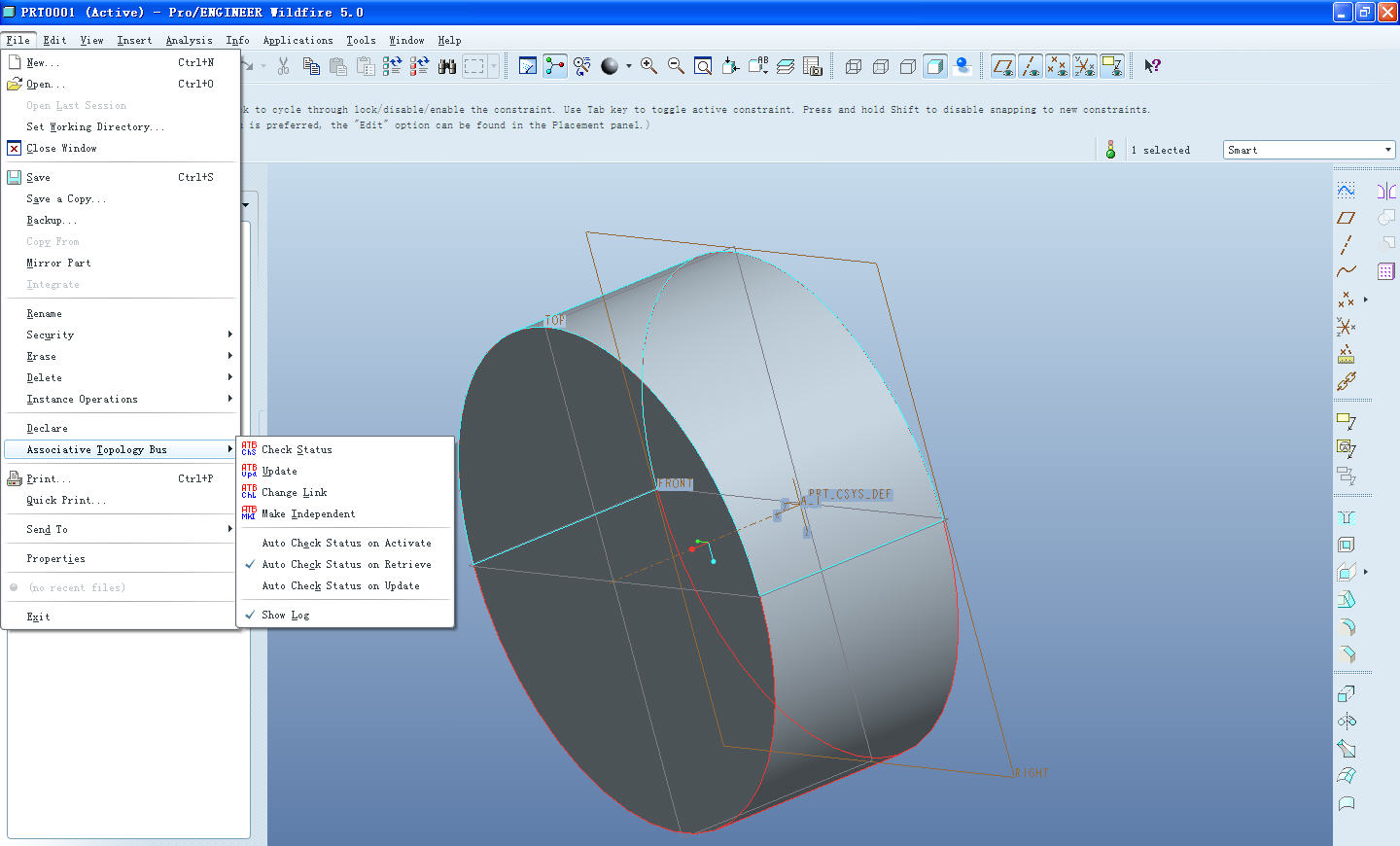Click the Refit zoom icon
1400x846 pixels.
[x=703, y=66]
